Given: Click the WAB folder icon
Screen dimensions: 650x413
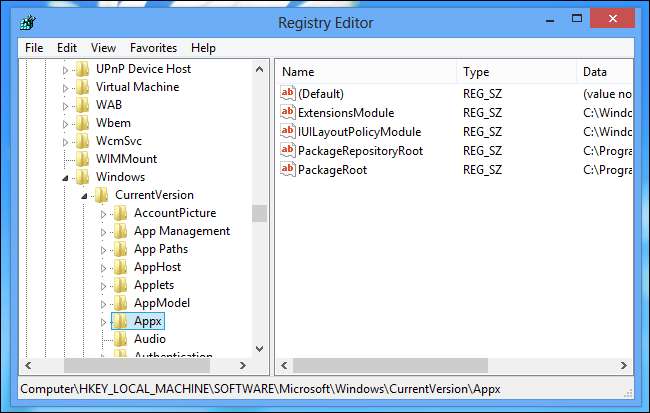Looking at the screenshot, I should (83, 105).
